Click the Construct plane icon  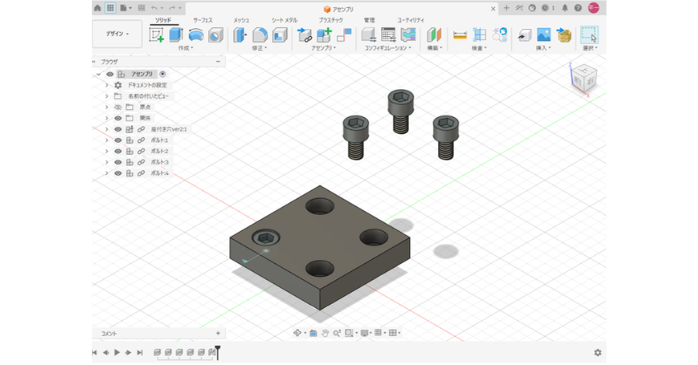tap(434, 35)
